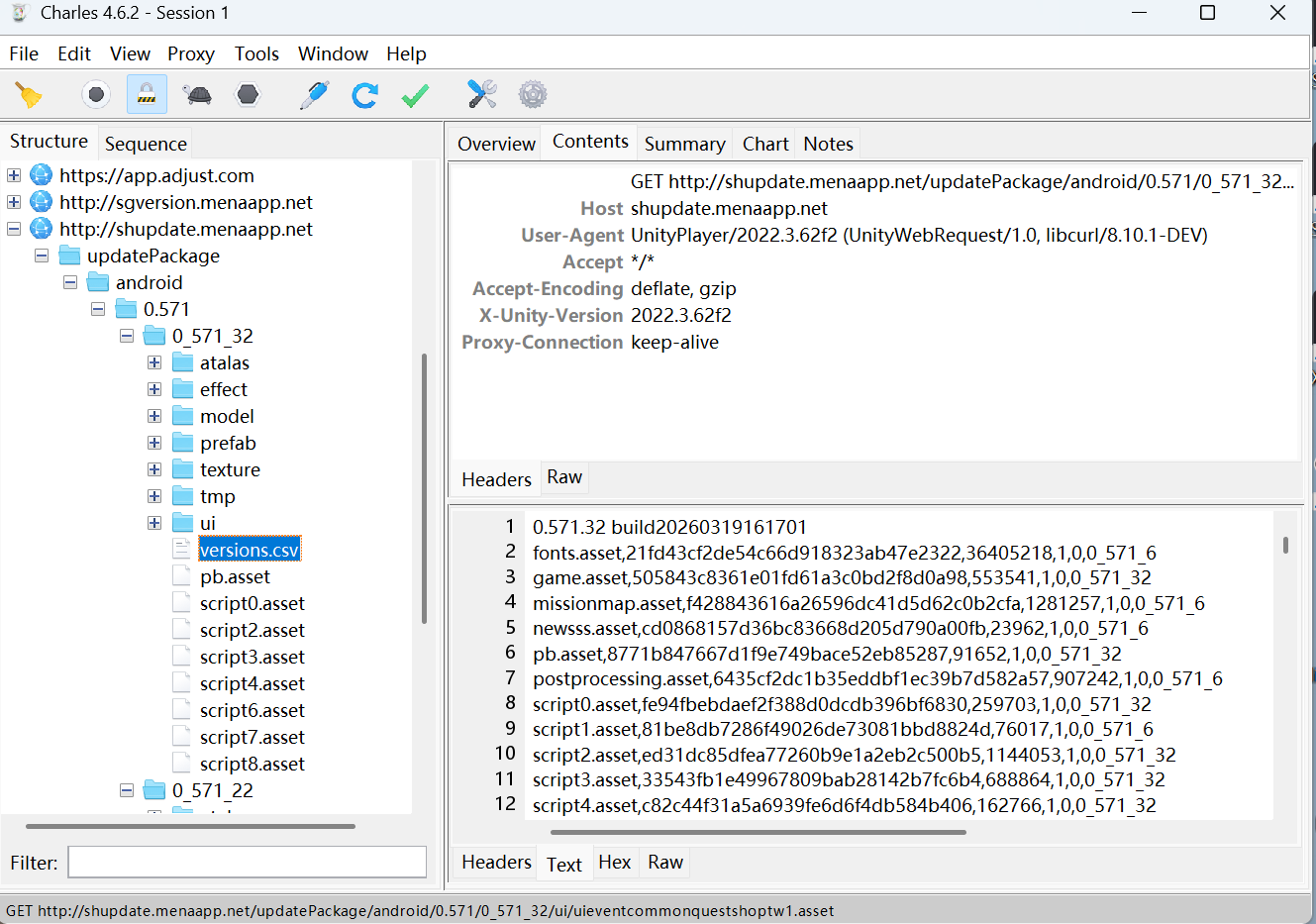Viewport: 1316px width, 924px height.
Task: Click the green checkmark Validate icon
Action: pyautogui.click(x=415, y=95)
